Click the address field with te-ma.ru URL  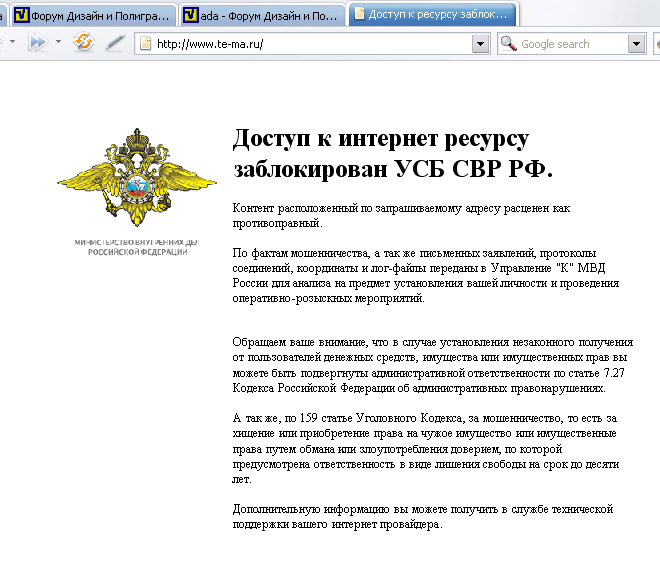tap(312, 44)
